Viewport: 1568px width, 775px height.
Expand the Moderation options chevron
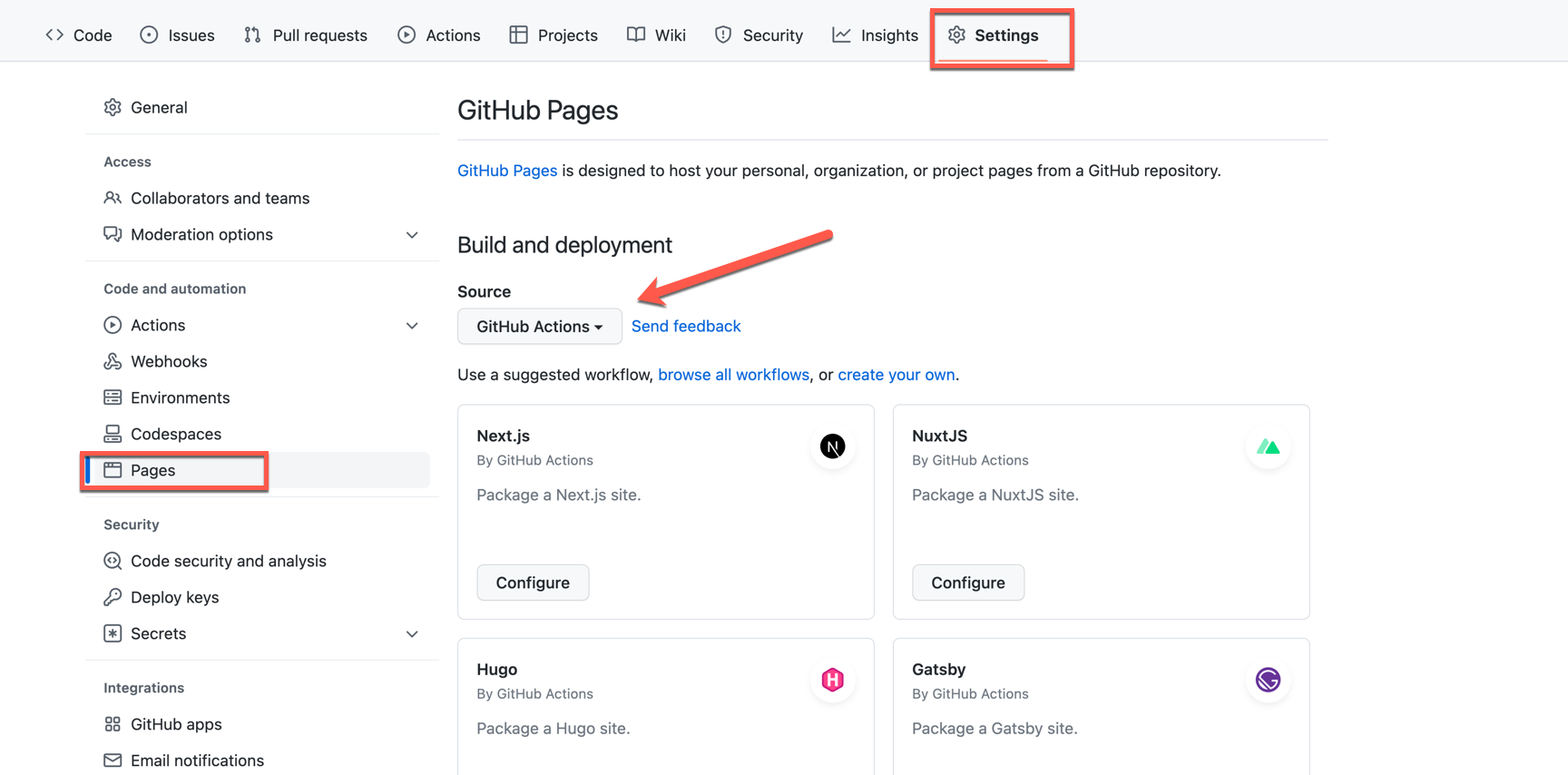(x=412, y=235)
